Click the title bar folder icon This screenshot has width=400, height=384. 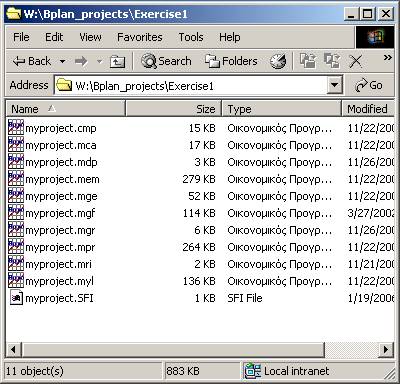click(x=14, y=14)
